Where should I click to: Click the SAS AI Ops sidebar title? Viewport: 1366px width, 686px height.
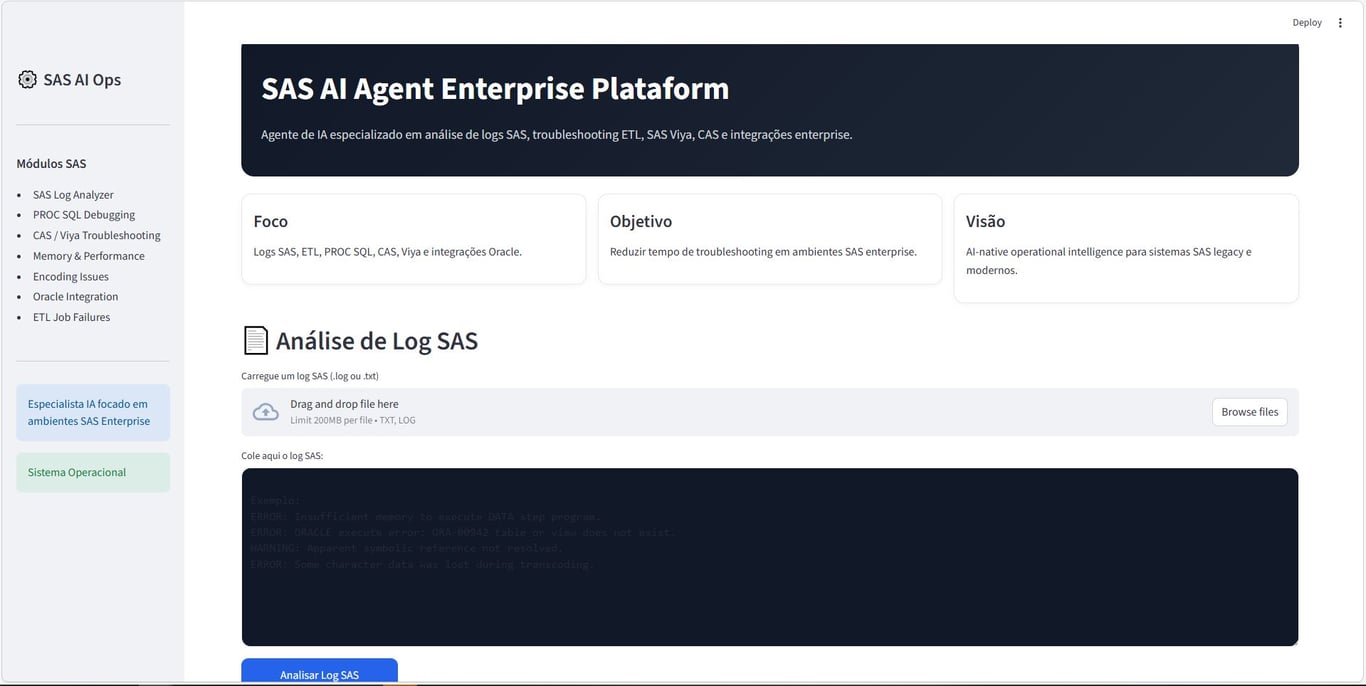pos(82,80)
